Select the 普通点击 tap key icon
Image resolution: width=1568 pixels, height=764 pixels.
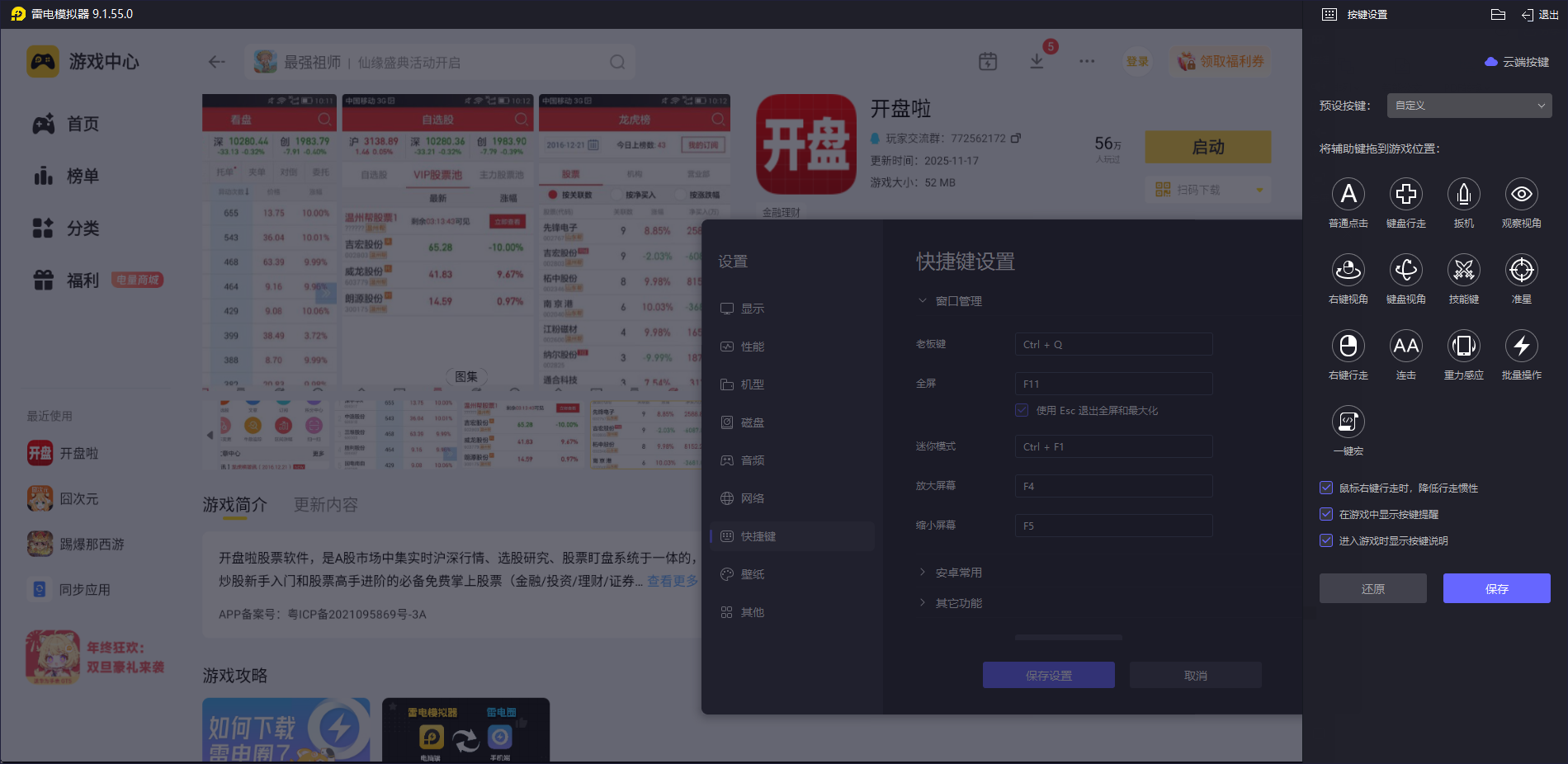coord(1348,194)
